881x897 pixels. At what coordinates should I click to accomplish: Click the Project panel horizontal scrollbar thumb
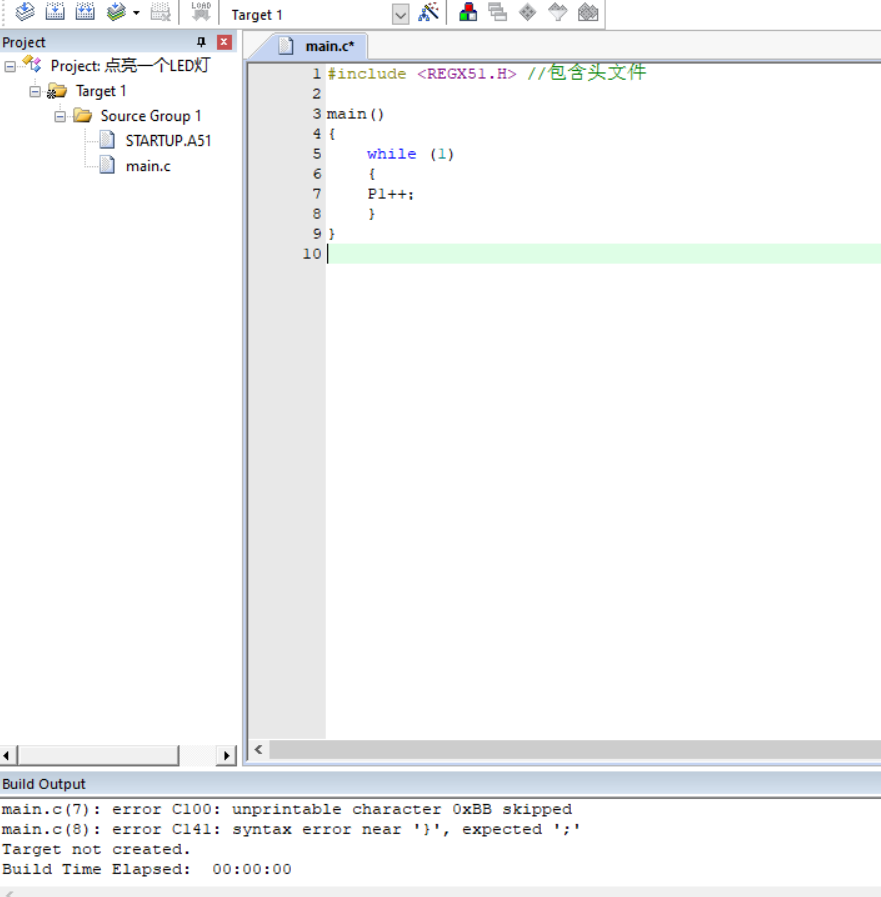(x=98, y=756)
